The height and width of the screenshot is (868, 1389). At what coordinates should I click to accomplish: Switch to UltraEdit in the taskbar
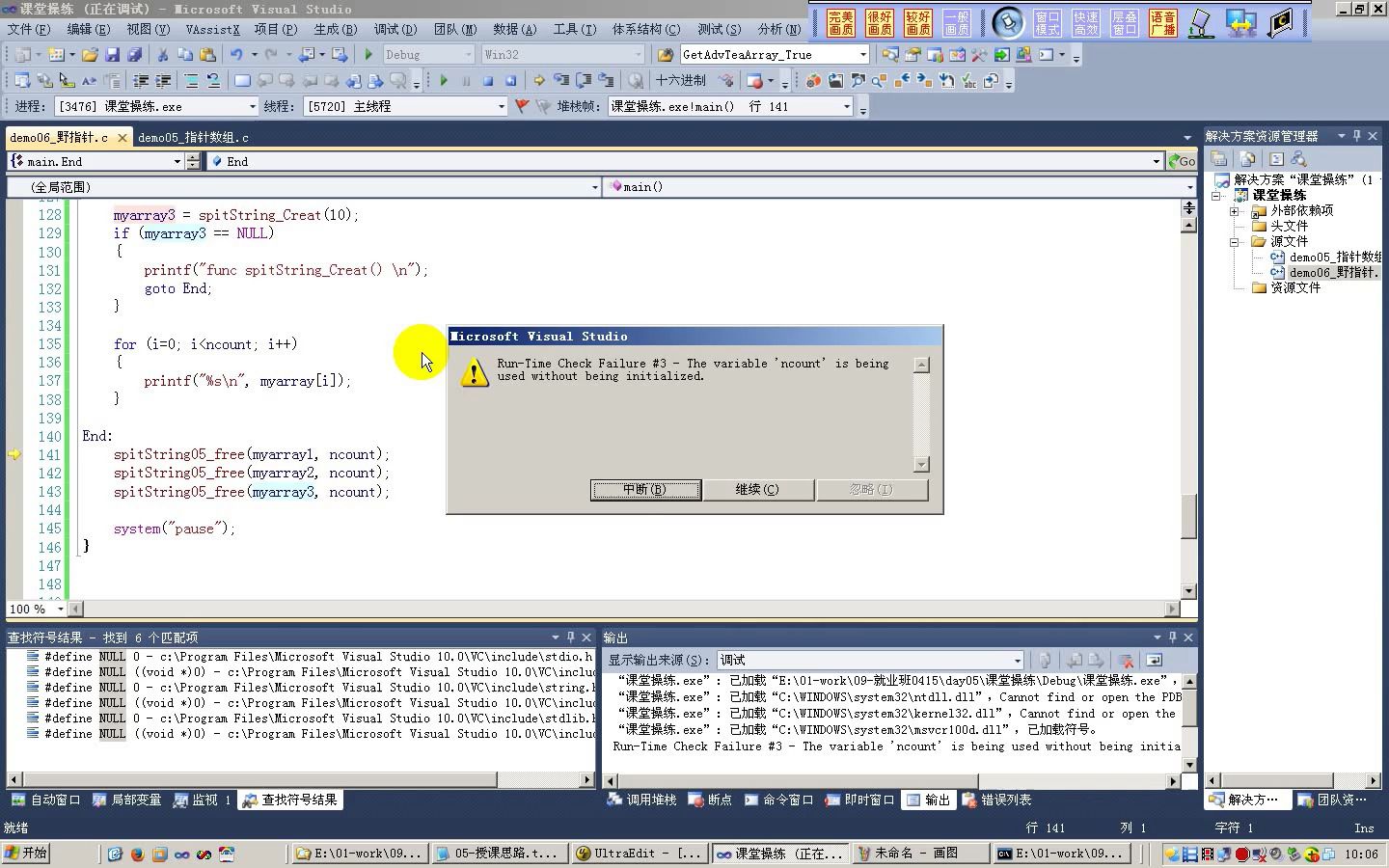click(639, 854)
